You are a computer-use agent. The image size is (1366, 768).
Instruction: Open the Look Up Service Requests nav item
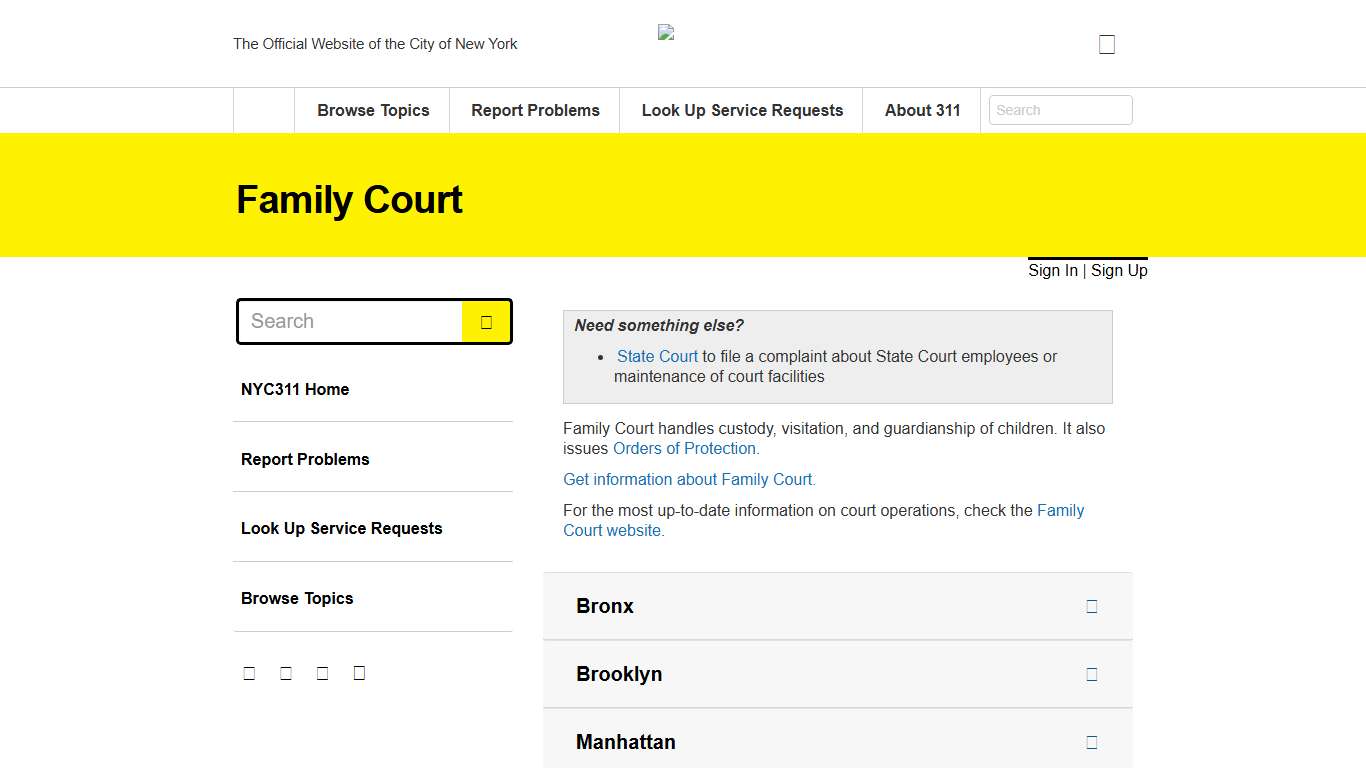[741, 110]
